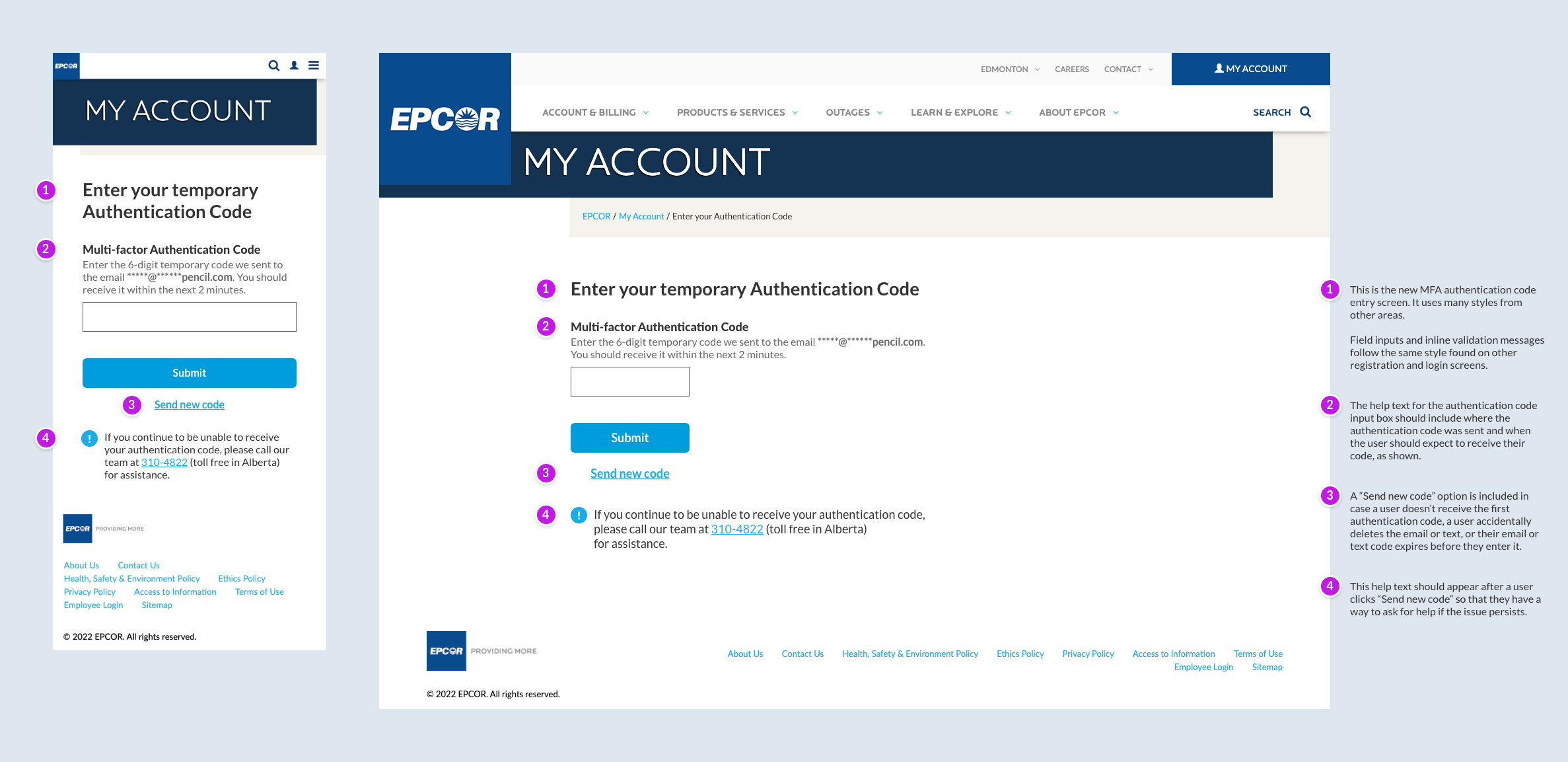Click the 310-4822 phone link on desktop

coord(737,529)
